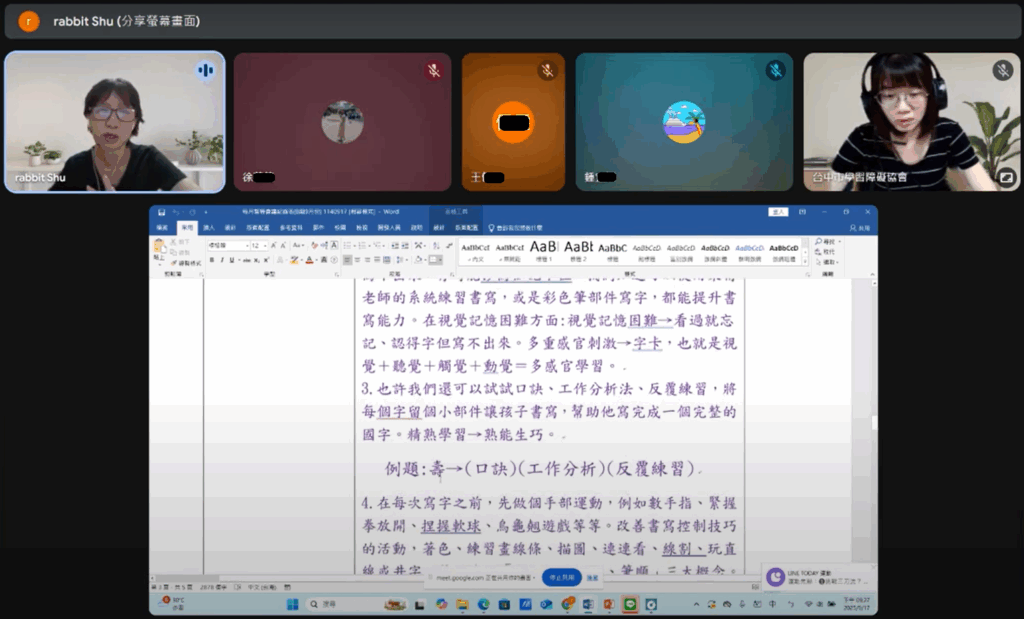Open the 插入 (Insert) ribbon tab

pyautogui.click(x=209, y=227)
